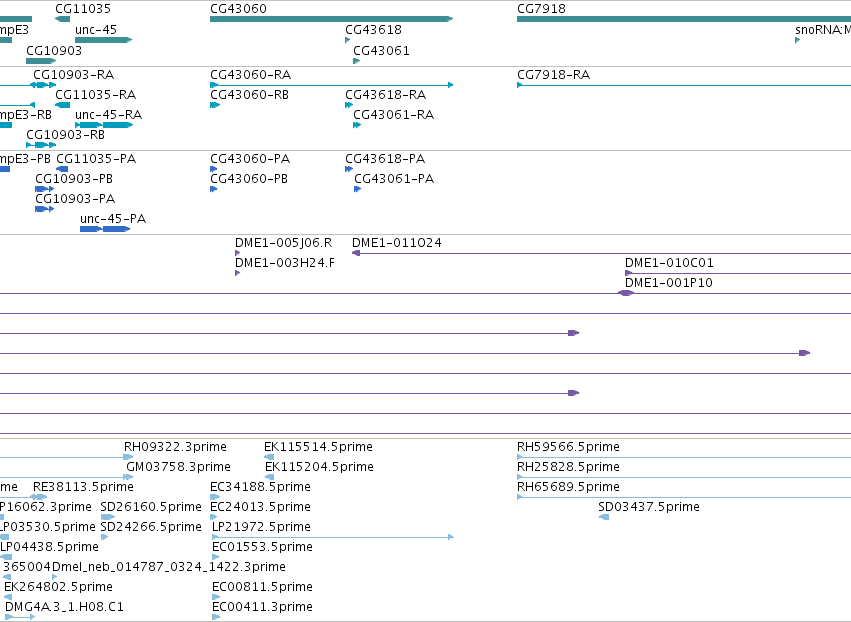
Task: Select the EK115514.5prime EST
Action: click(269, 457)
